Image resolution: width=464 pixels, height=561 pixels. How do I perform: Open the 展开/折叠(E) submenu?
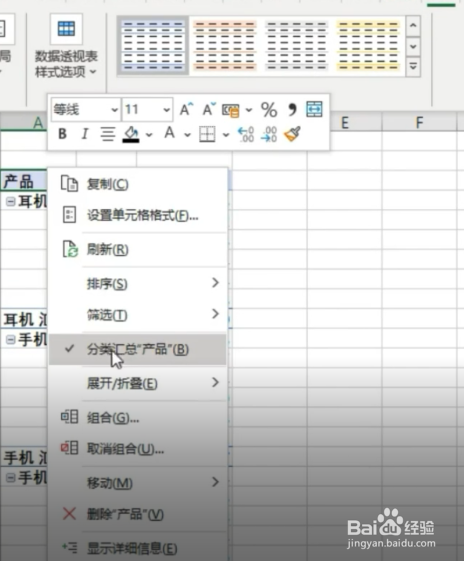pos(138,384)
